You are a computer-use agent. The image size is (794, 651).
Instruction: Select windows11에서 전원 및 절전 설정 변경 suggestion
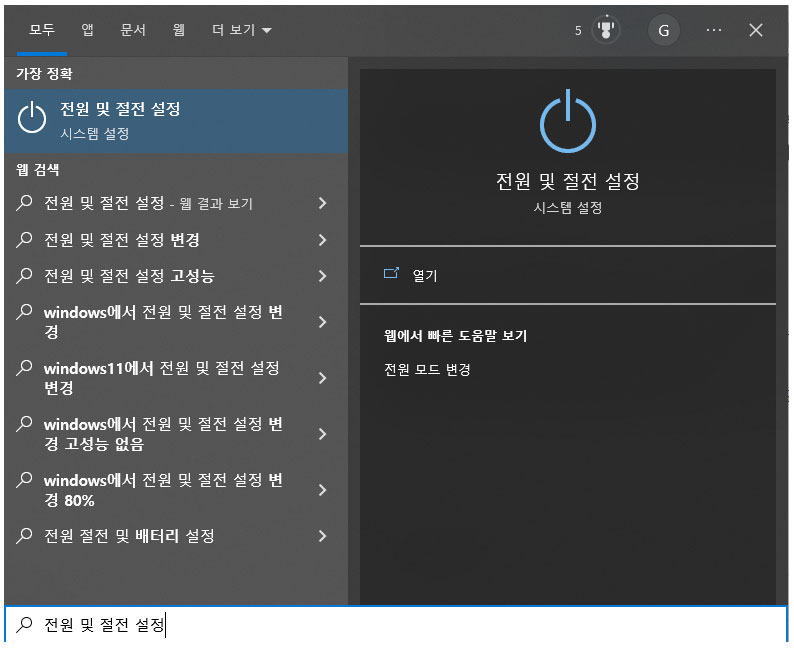point(162,378)
